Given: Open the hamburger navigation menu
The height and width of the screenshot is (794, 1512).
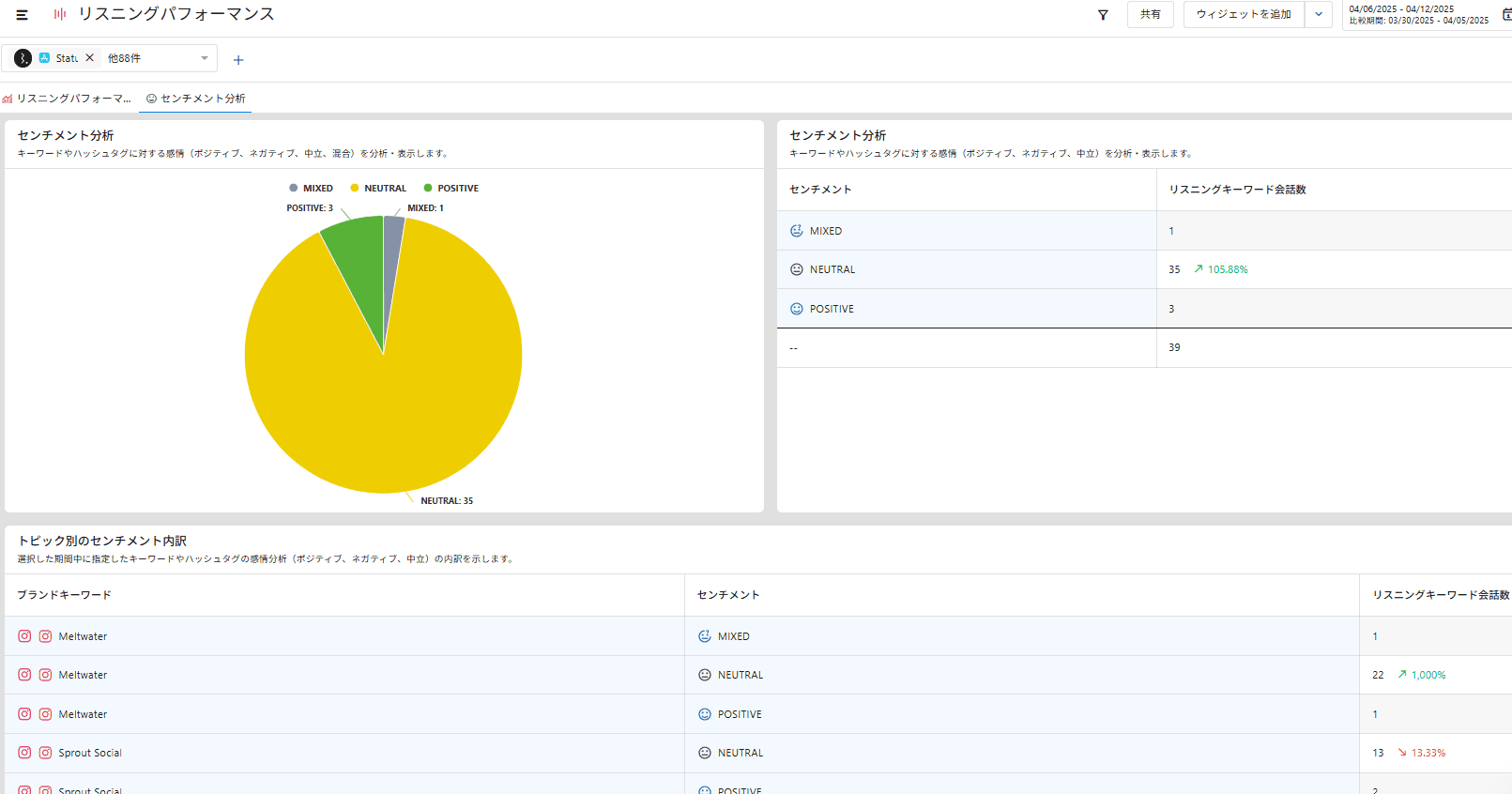Looking at the screenshot, I should click(22, 15).
